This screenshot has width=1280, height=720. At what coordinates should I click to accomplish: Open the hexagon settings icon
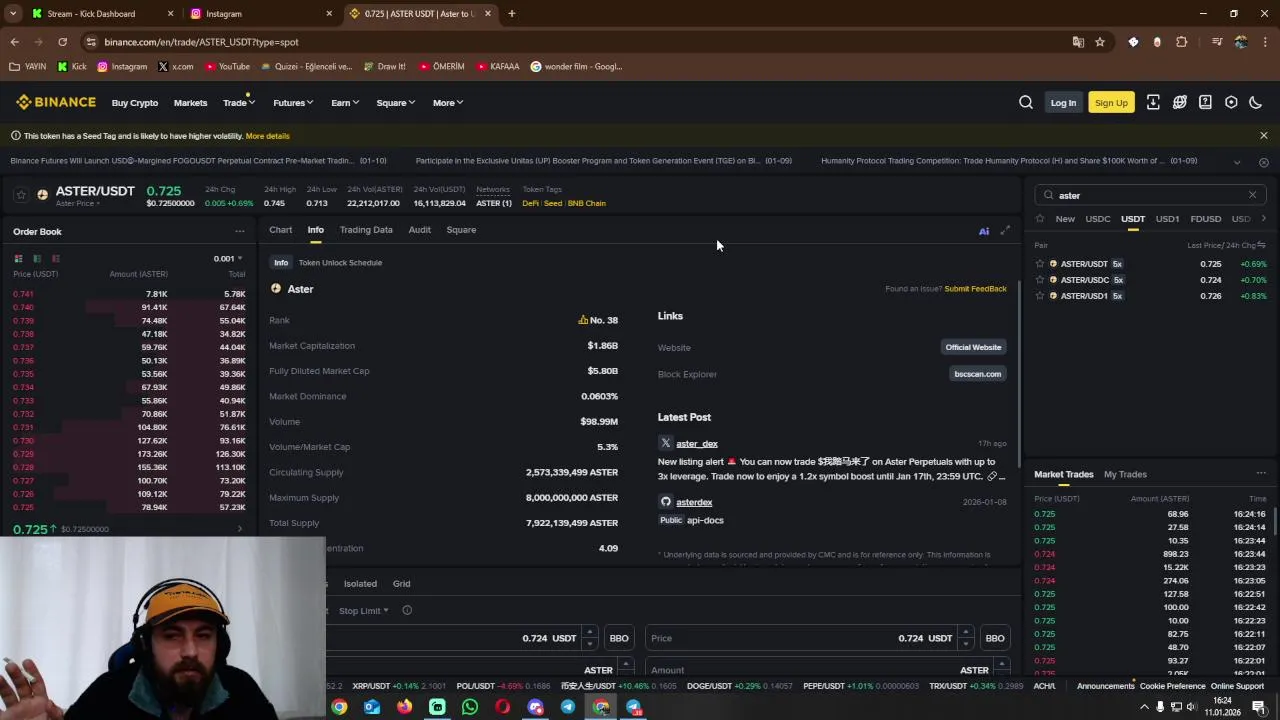pyautogui.click(x=1231, y=102)
